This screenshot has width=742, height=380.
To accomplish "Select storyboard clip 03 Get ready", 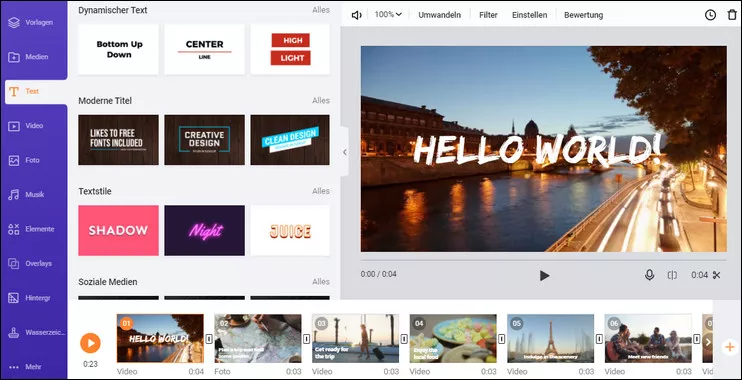I will (x=355, y=338).
